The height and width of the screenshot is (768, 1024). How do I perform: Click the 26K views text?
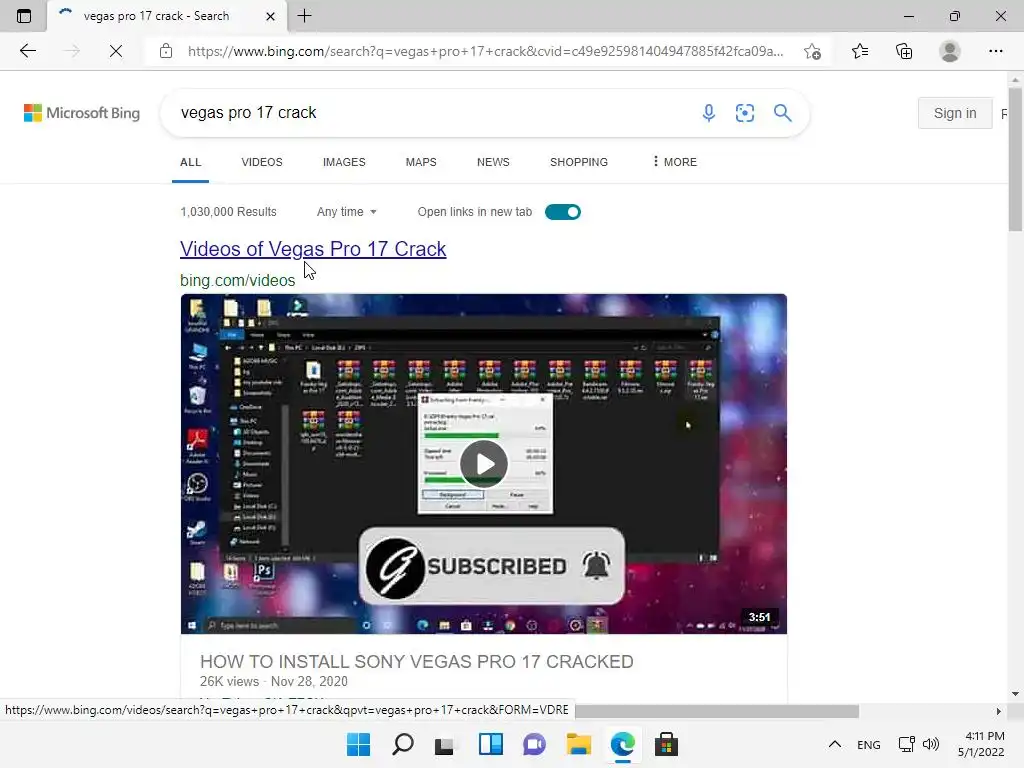229,681
